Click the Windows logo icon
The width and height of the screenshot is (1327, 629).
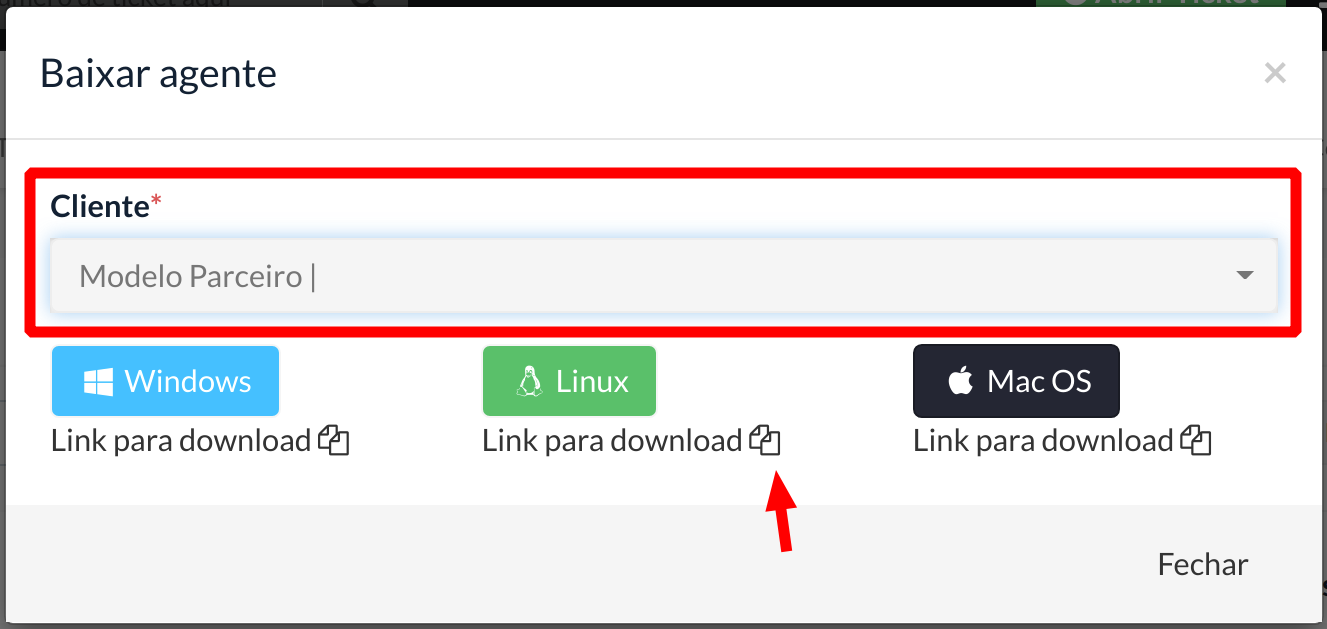point(98,382)
